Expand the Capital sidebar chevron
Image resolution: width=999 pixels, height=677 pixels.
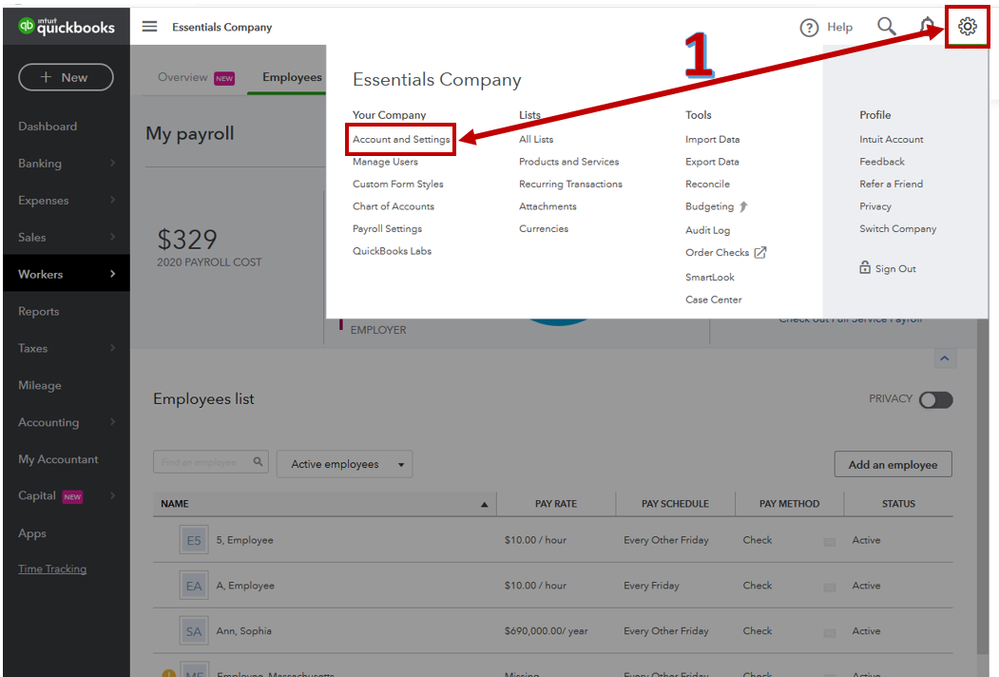coord(113,495)
